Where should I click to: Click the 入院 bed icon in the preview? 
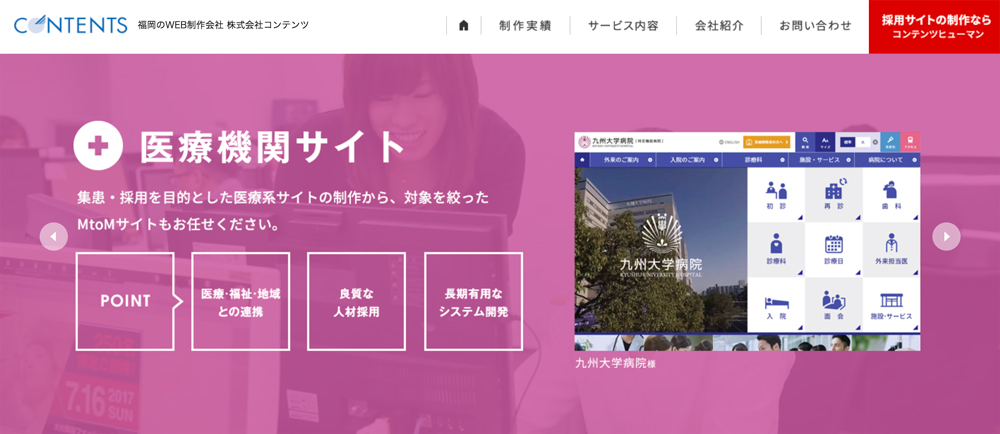(x=776, y=305)
